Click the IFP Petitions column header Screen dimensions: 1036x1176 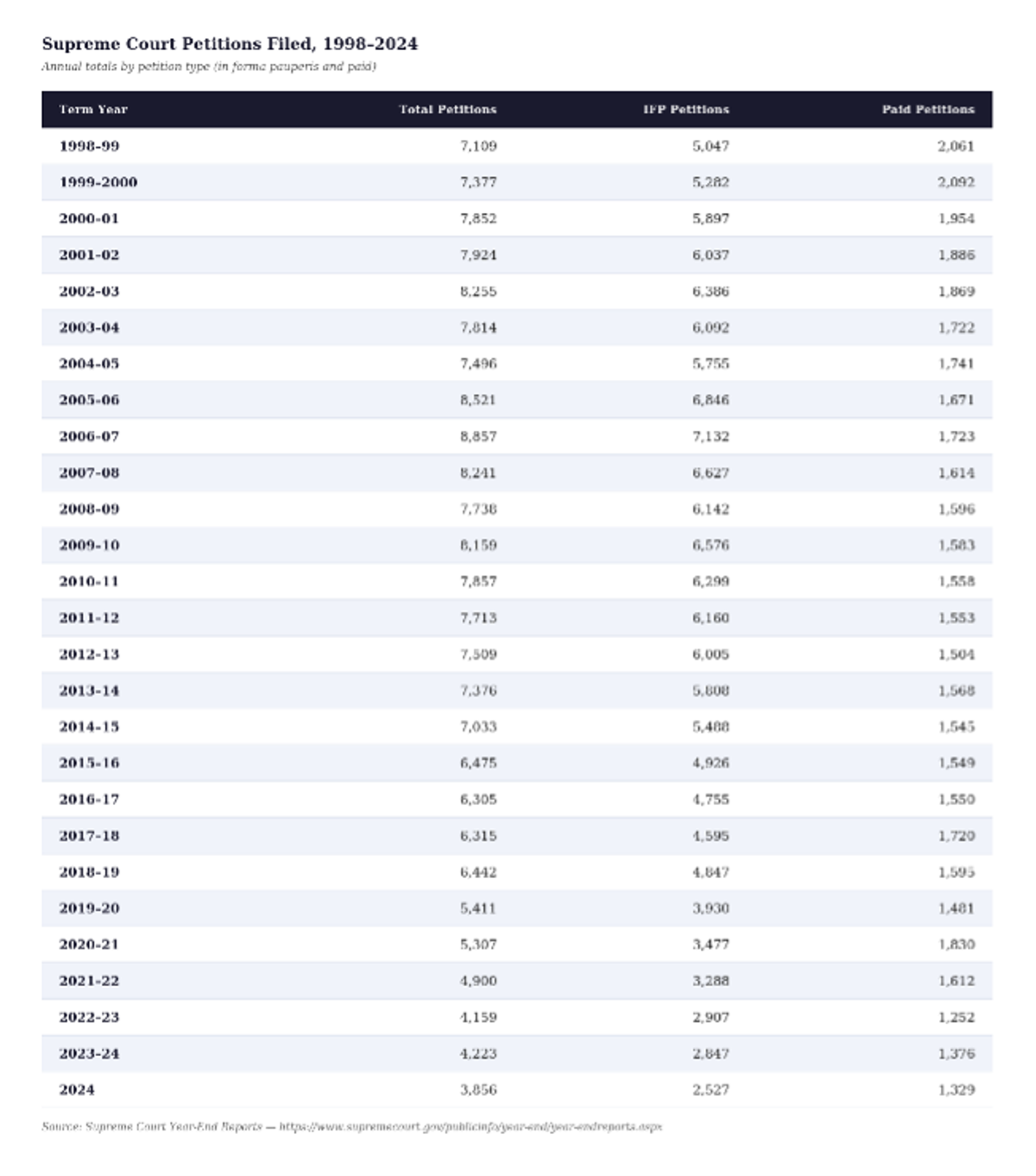point(685,110)
